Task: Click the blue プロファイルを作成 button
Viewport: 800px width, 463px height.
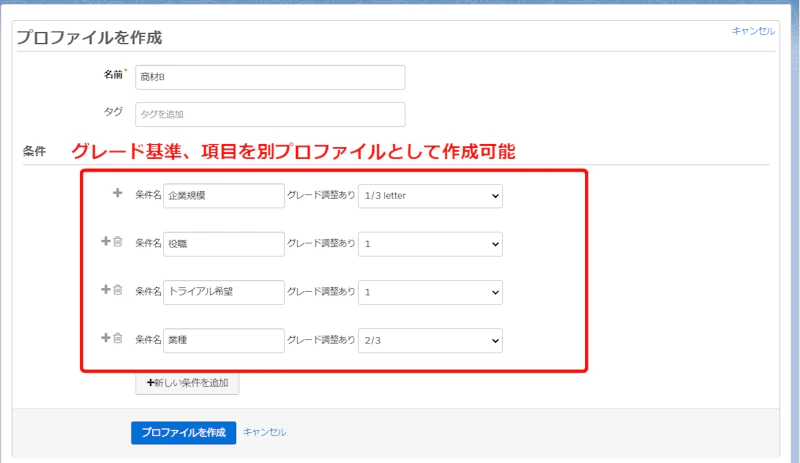Action: pos(184,432)
